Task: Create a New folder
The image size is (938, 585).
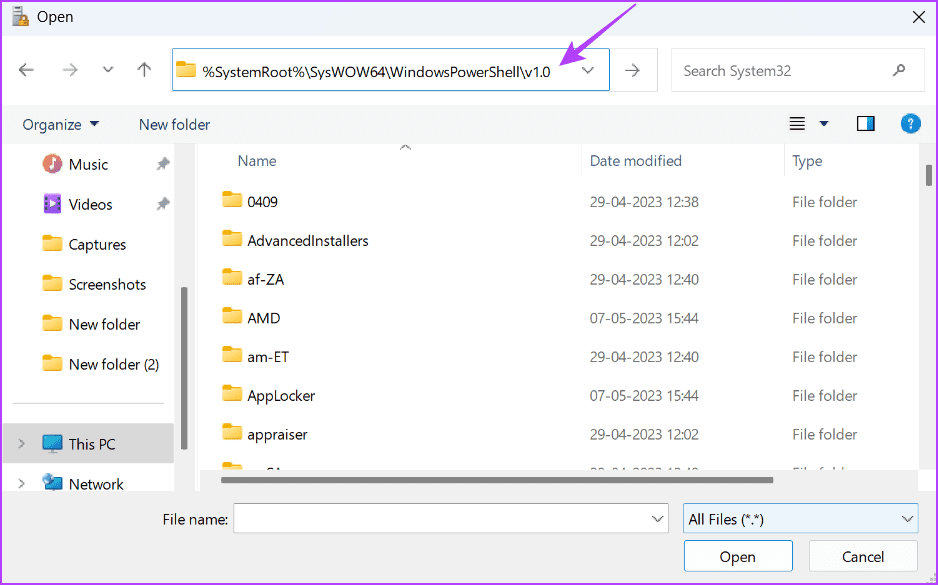Action: 174,124
